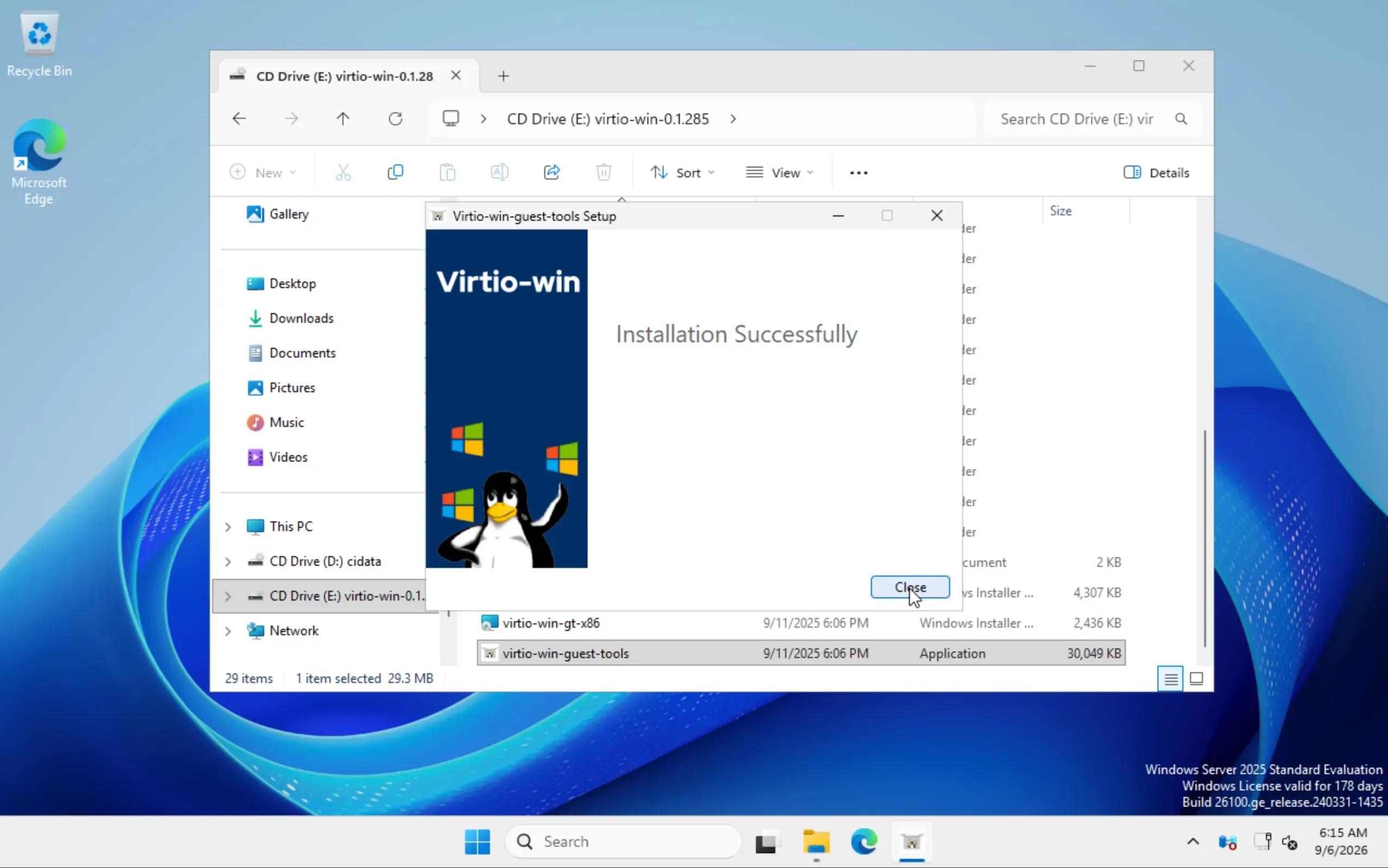The height and width of the screenshot is (868, 1388).
Task: Show hidden system tray icons
Action: click(x=1193, y=841)
